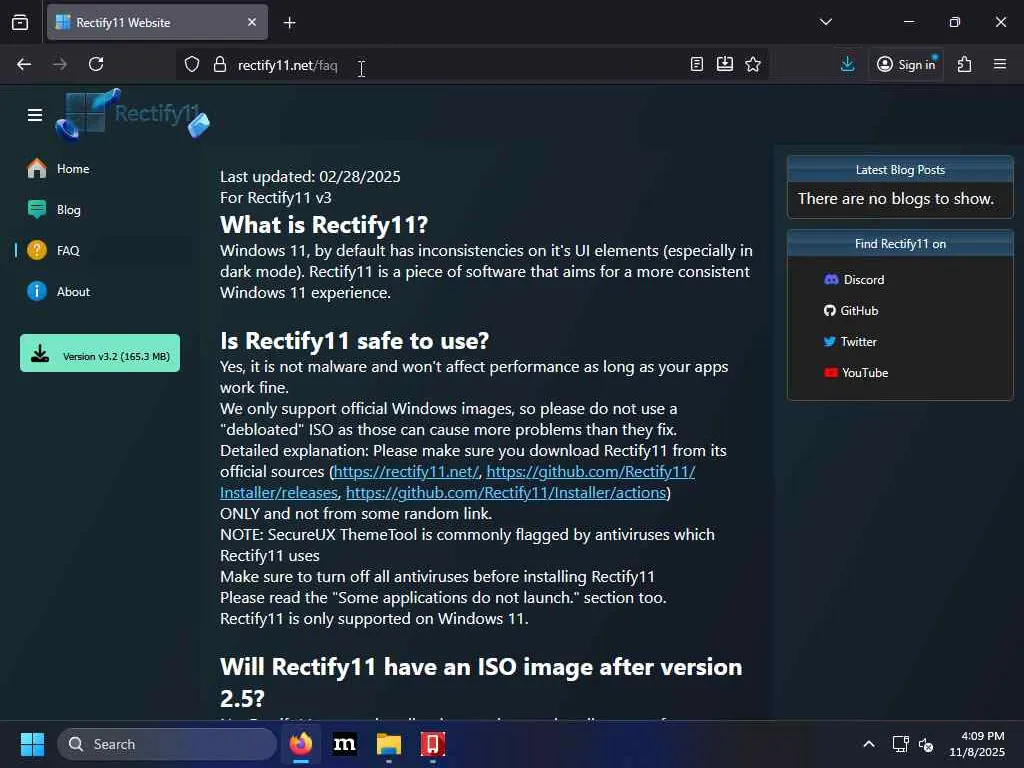This screenshot has width=1024, height=768.
Task: Click the Sign in account button
Action: [x=906, y=64]
